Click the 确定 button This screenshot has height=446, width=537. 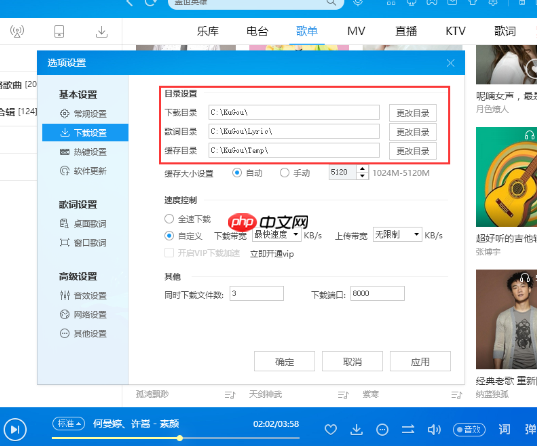284,361
